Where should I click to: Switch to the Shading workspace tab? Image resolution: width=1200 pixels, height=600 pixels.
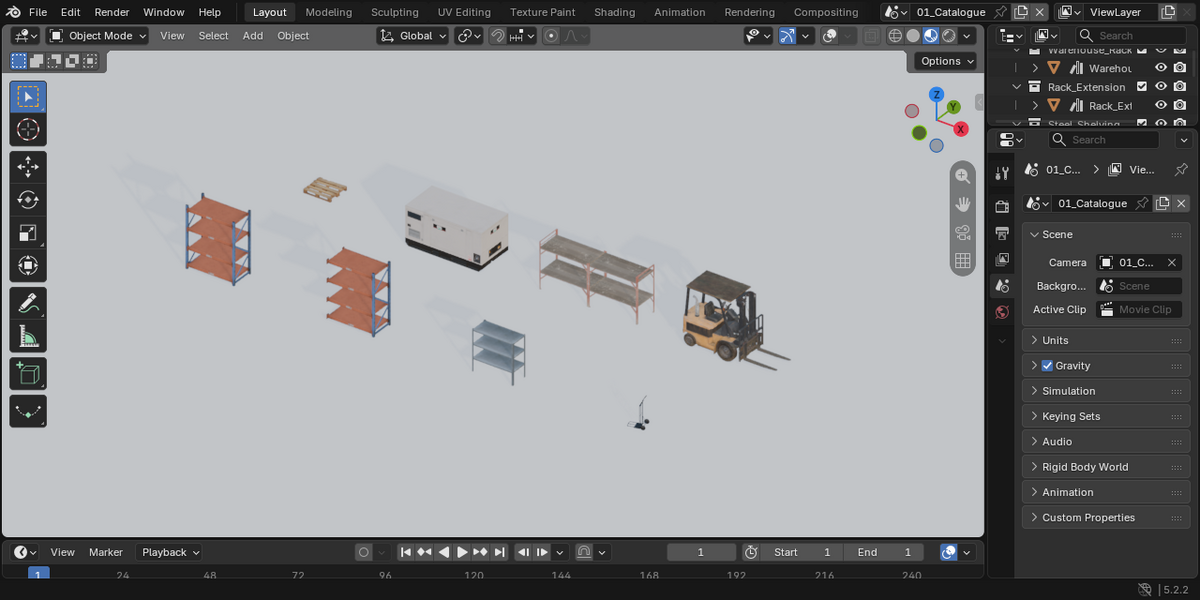[x=614, y=12]
